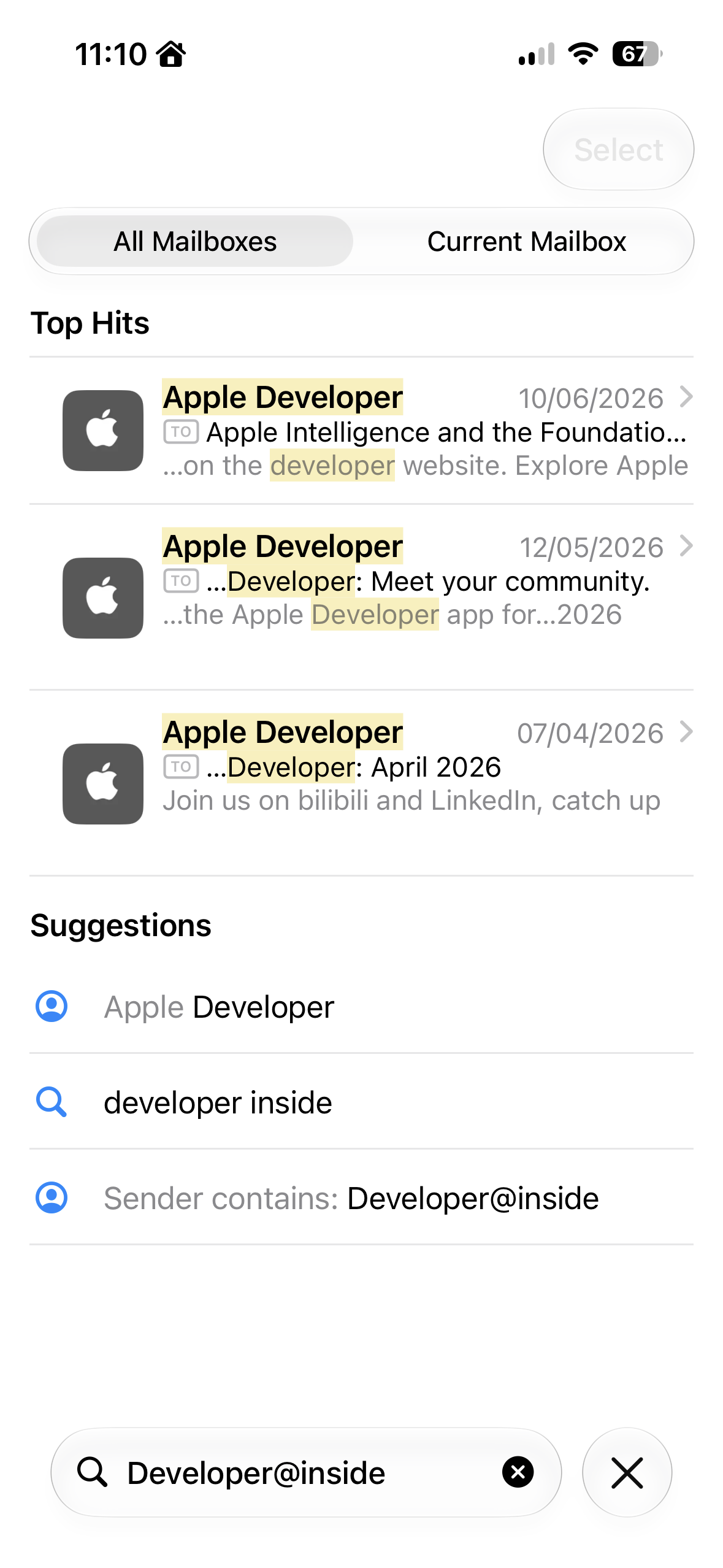Open the 10/06/2026 Apple Developer email

point(361,431)
